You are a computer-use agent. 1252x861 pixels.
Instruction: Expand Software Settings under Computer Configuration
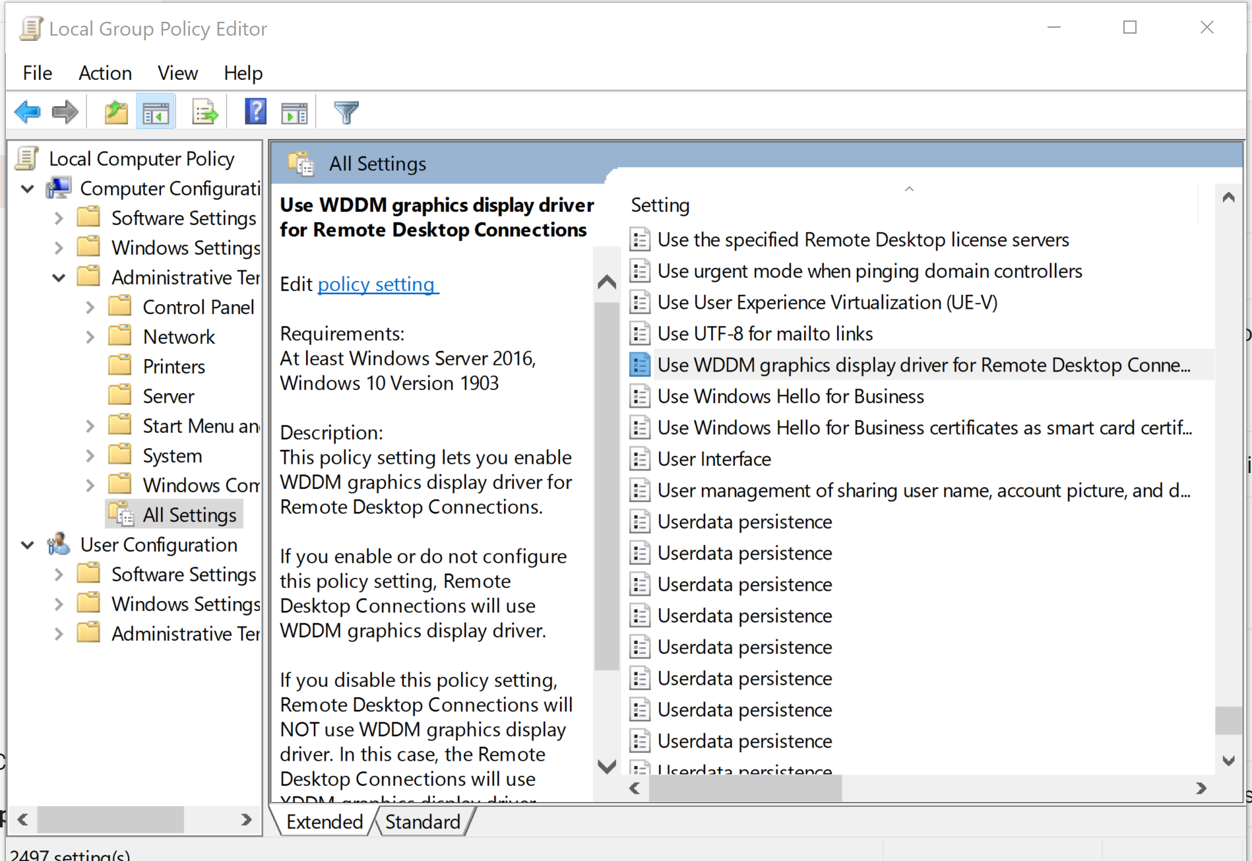click(59, 218)
